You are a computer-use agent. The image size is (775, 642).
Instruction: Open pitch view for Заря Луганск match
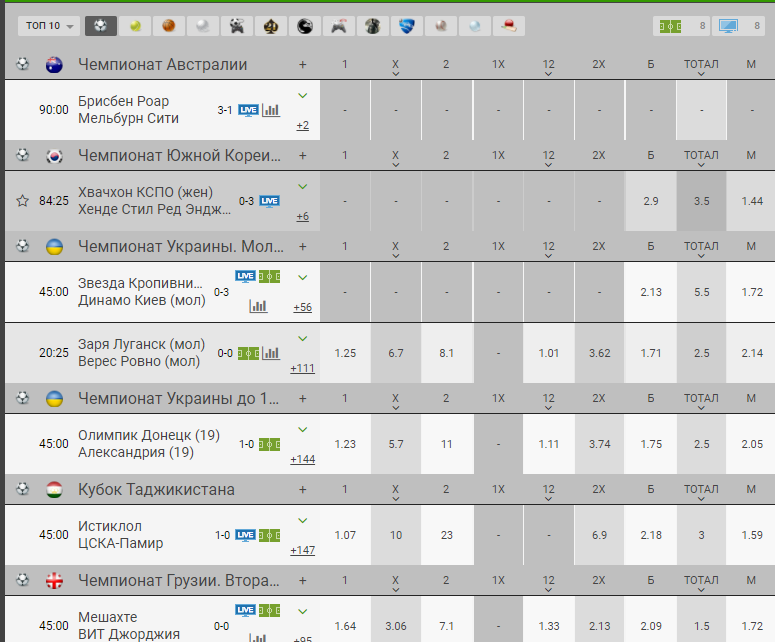pyautogui.click(x=248, y=353)
